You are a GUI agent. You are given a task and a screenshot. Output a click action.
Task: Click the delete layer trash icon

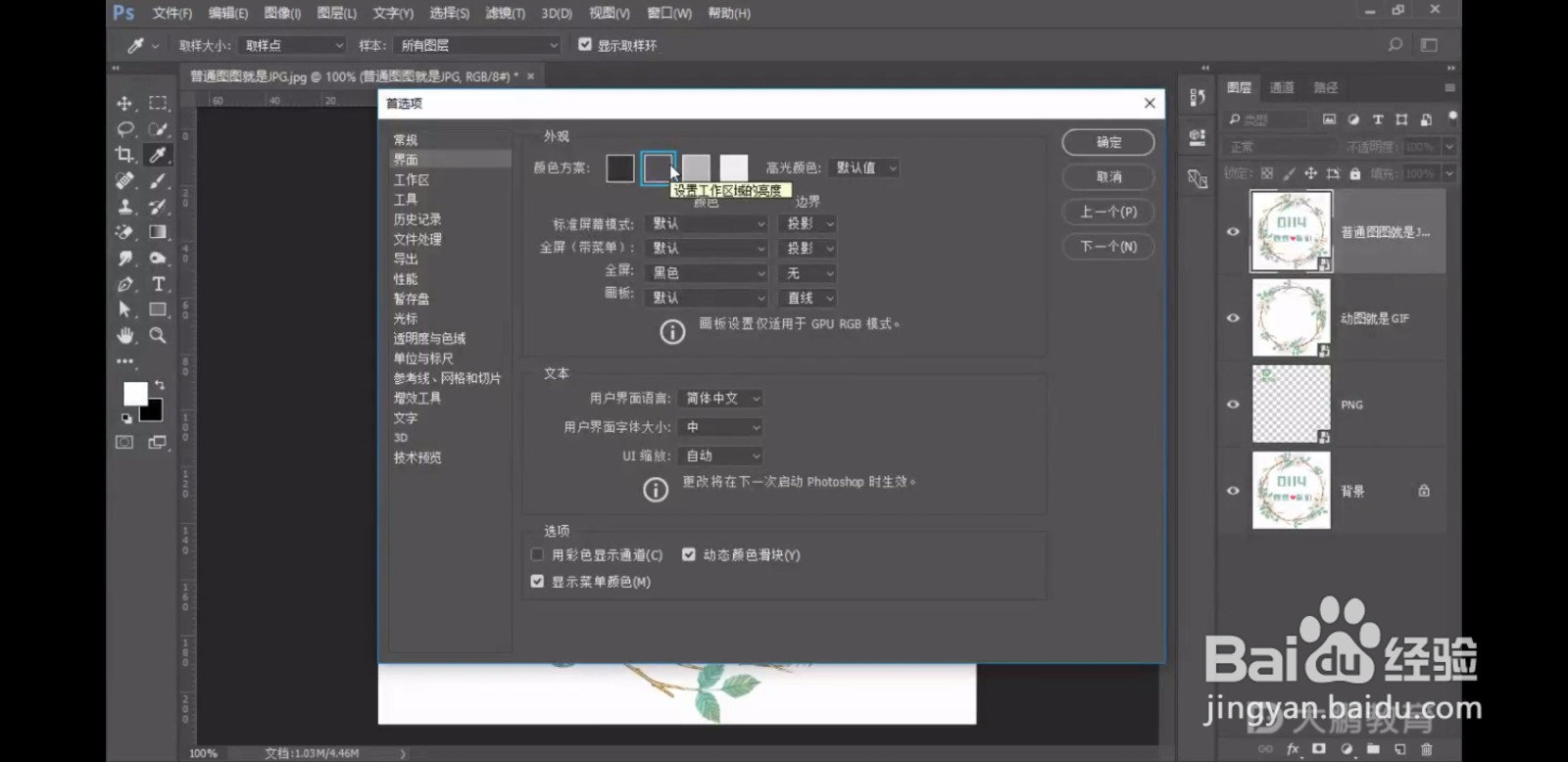coord(1426,749)
